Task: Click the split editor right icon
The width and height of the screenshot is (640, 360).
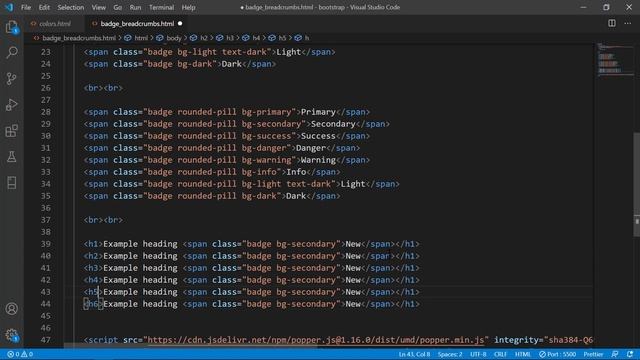Action: [611, 23]
